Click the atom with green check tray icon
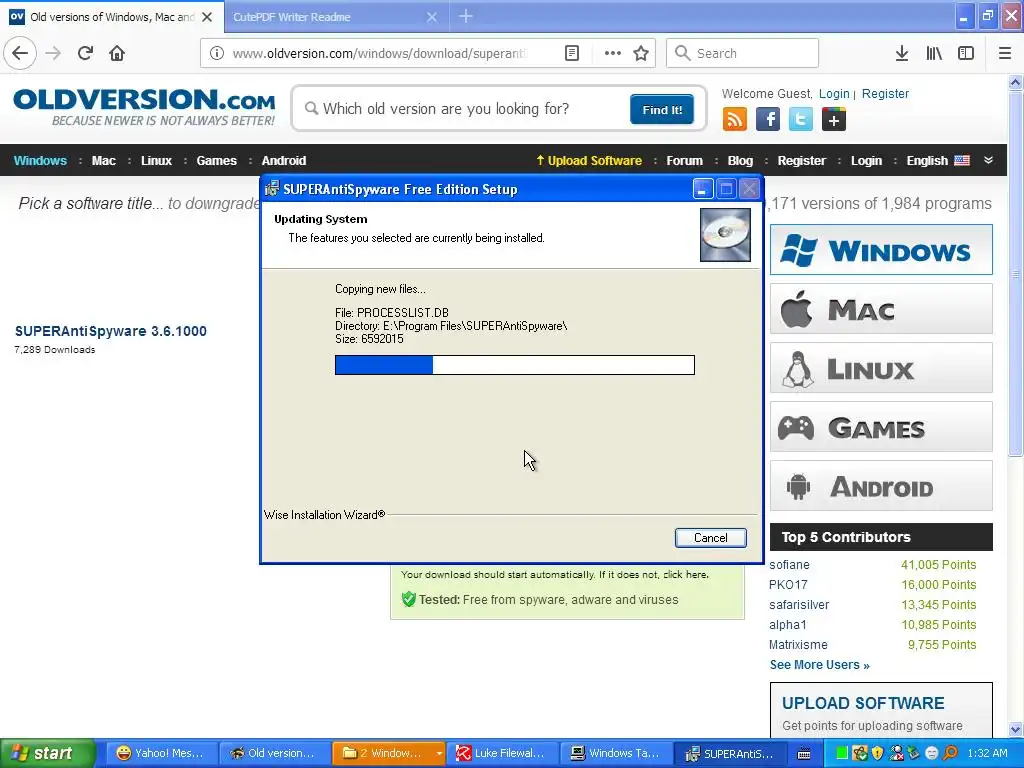The image size is (1024, 768). (x=859, y=754)
